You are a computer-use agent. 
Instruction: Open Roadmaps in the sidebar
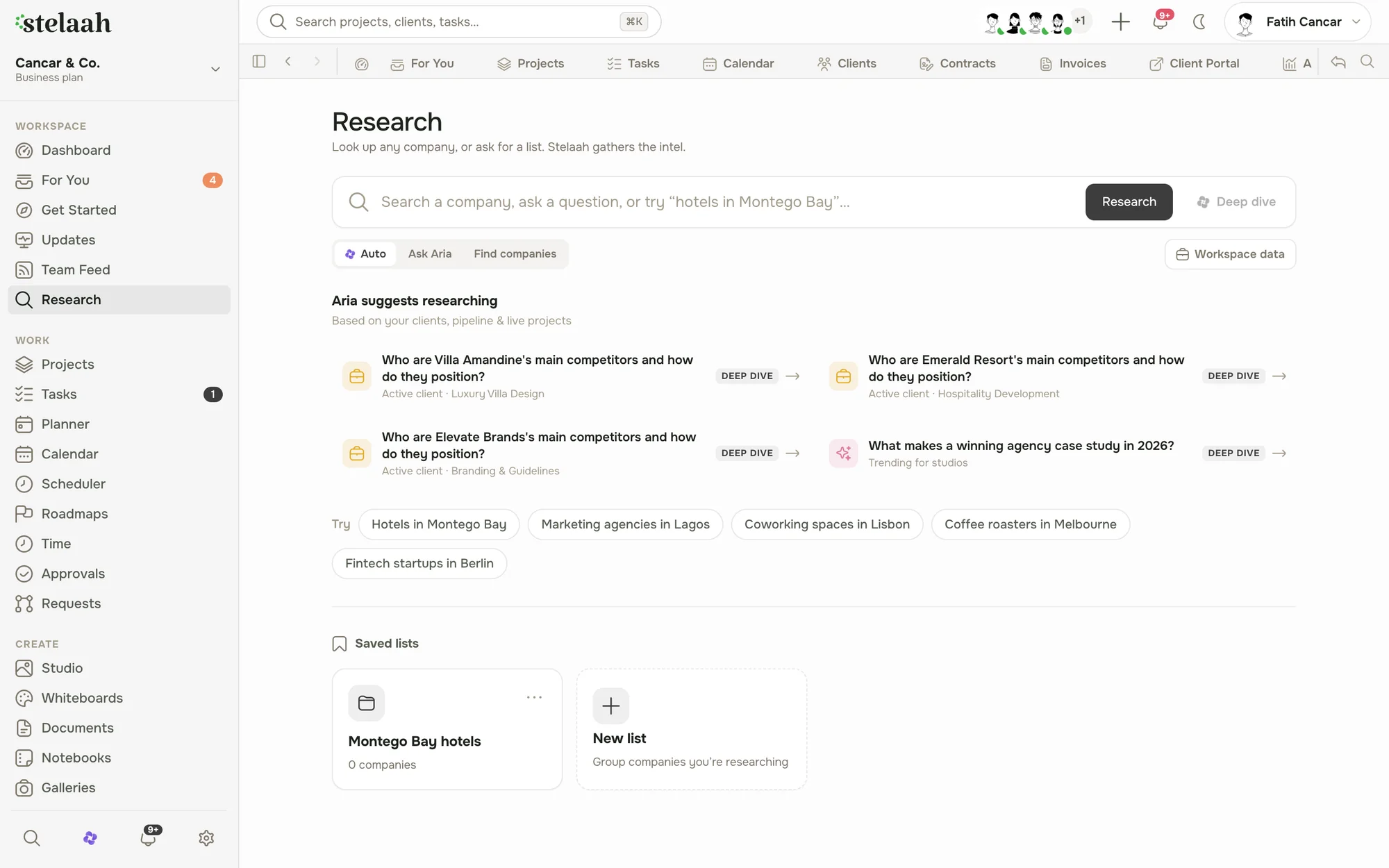click(119, 514)
